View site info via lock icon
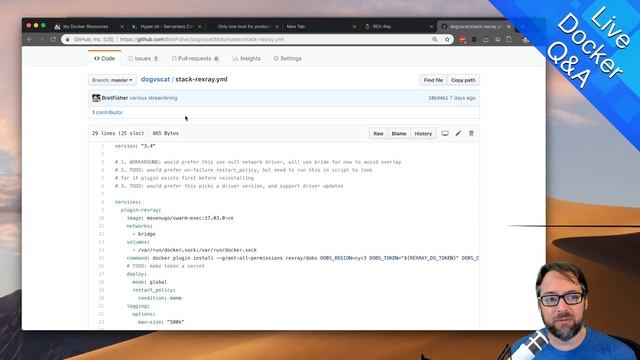Screen dimensions: 640x360 point(68,39)
